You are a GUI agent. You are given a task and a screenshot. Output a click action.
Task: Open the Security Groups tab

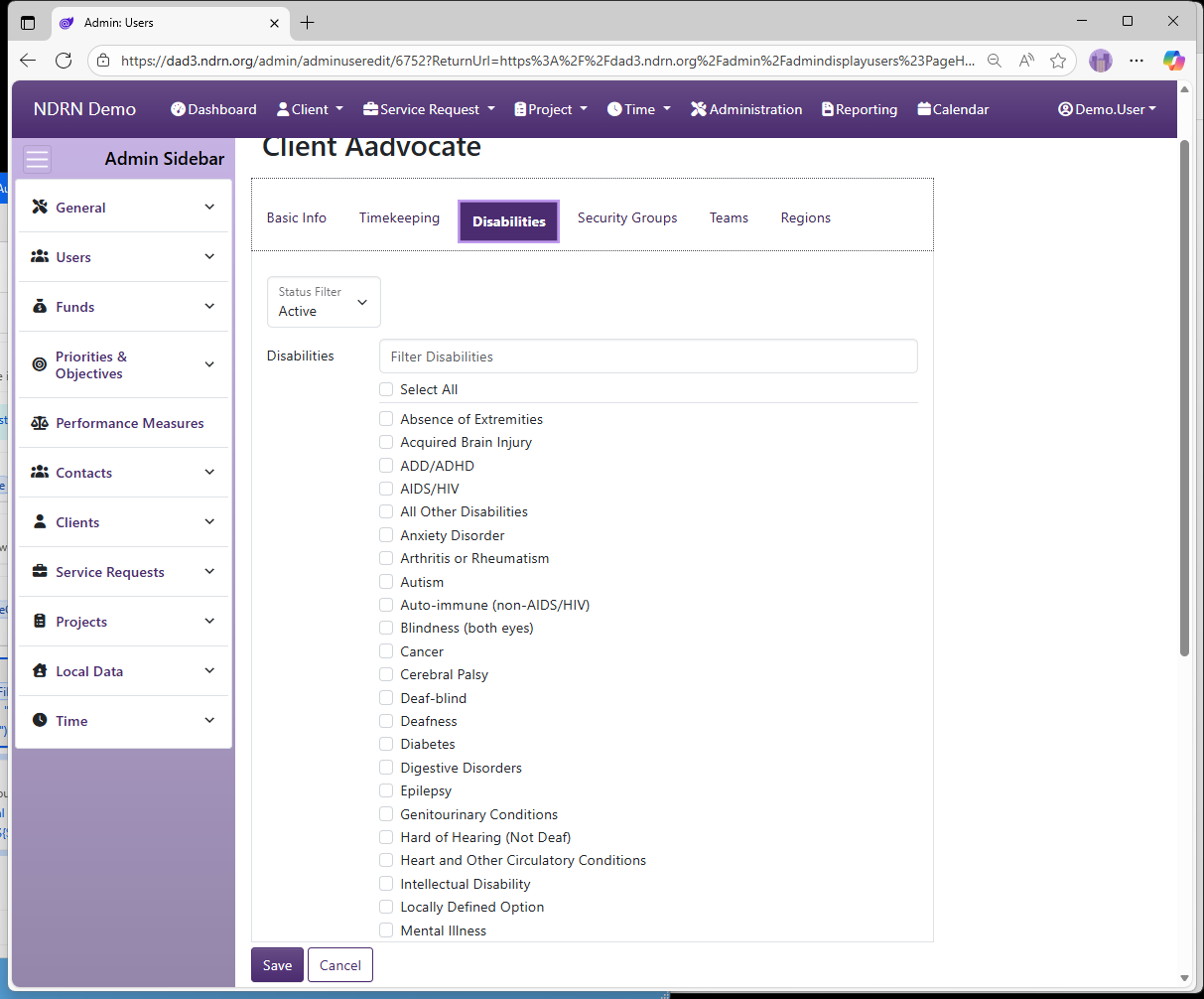(x=627, y=217)
